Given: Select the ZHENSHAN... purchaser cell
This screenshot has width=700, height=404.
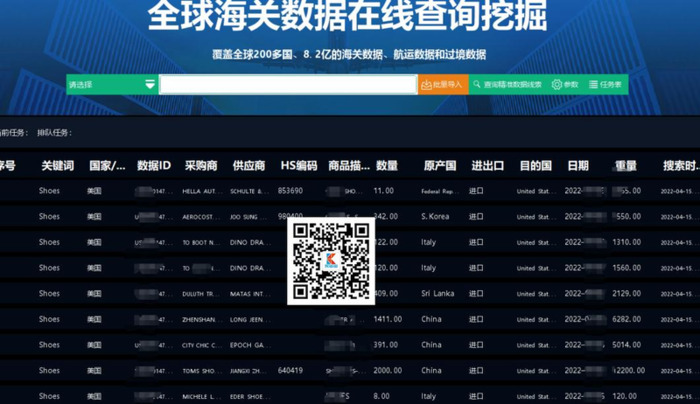Looking at the screenshot, I should click(x=201, y=320).
